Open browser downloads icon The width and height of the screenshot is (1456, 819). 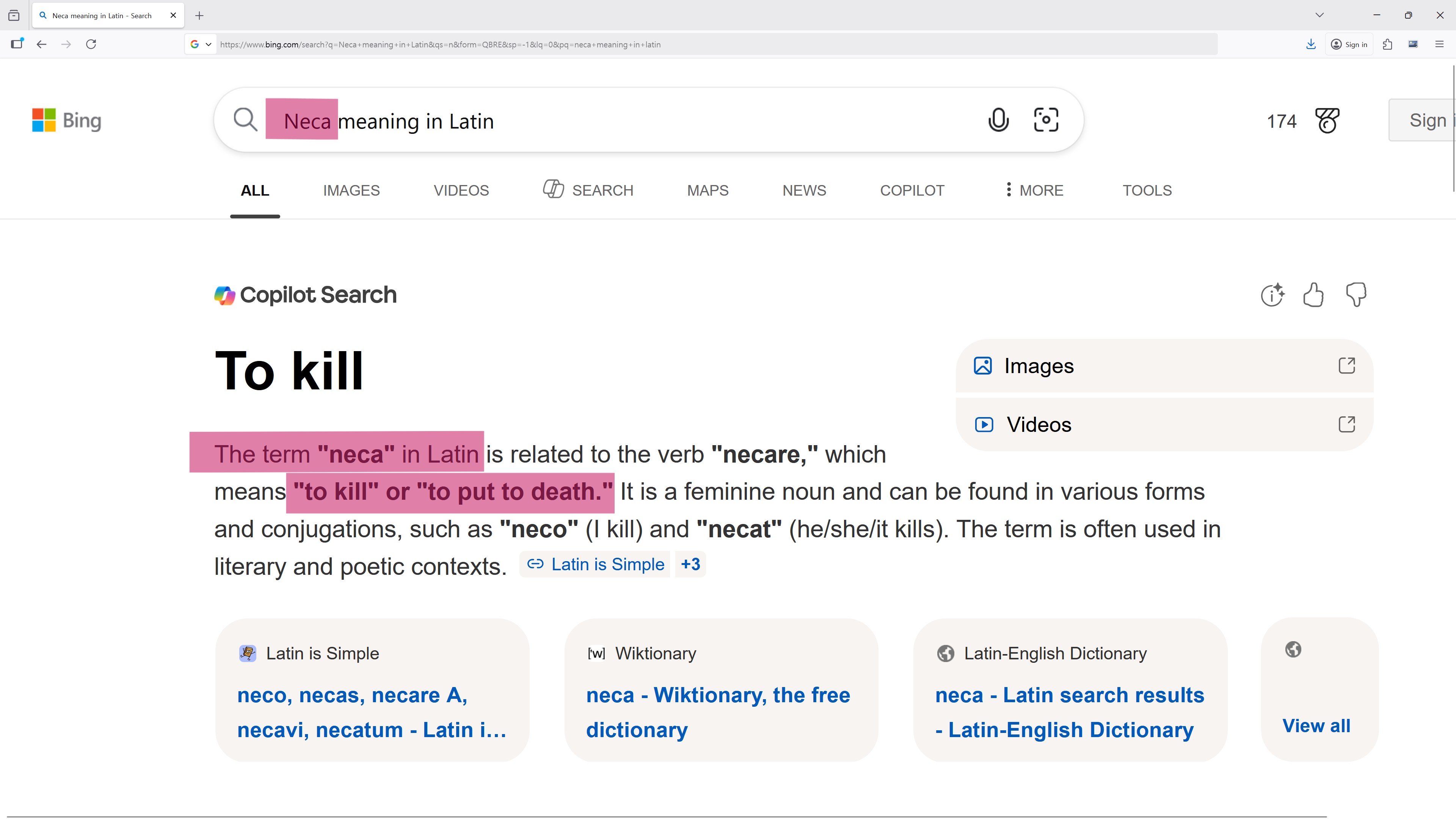[1311, 45]
